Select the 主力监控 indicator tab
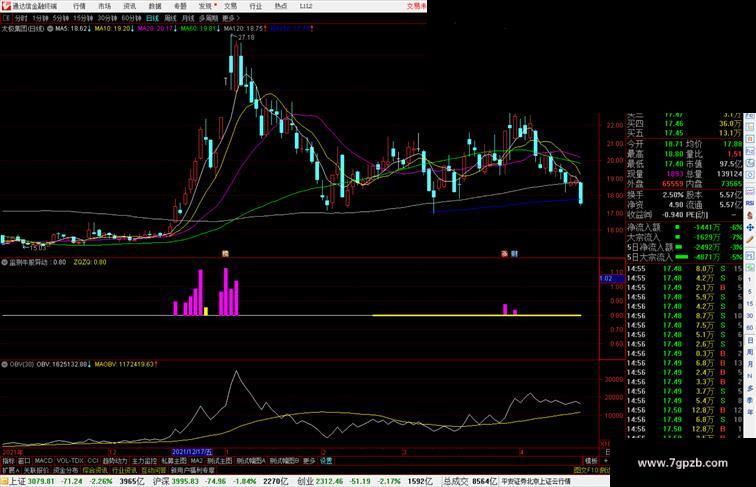 (x=144, y=461)
